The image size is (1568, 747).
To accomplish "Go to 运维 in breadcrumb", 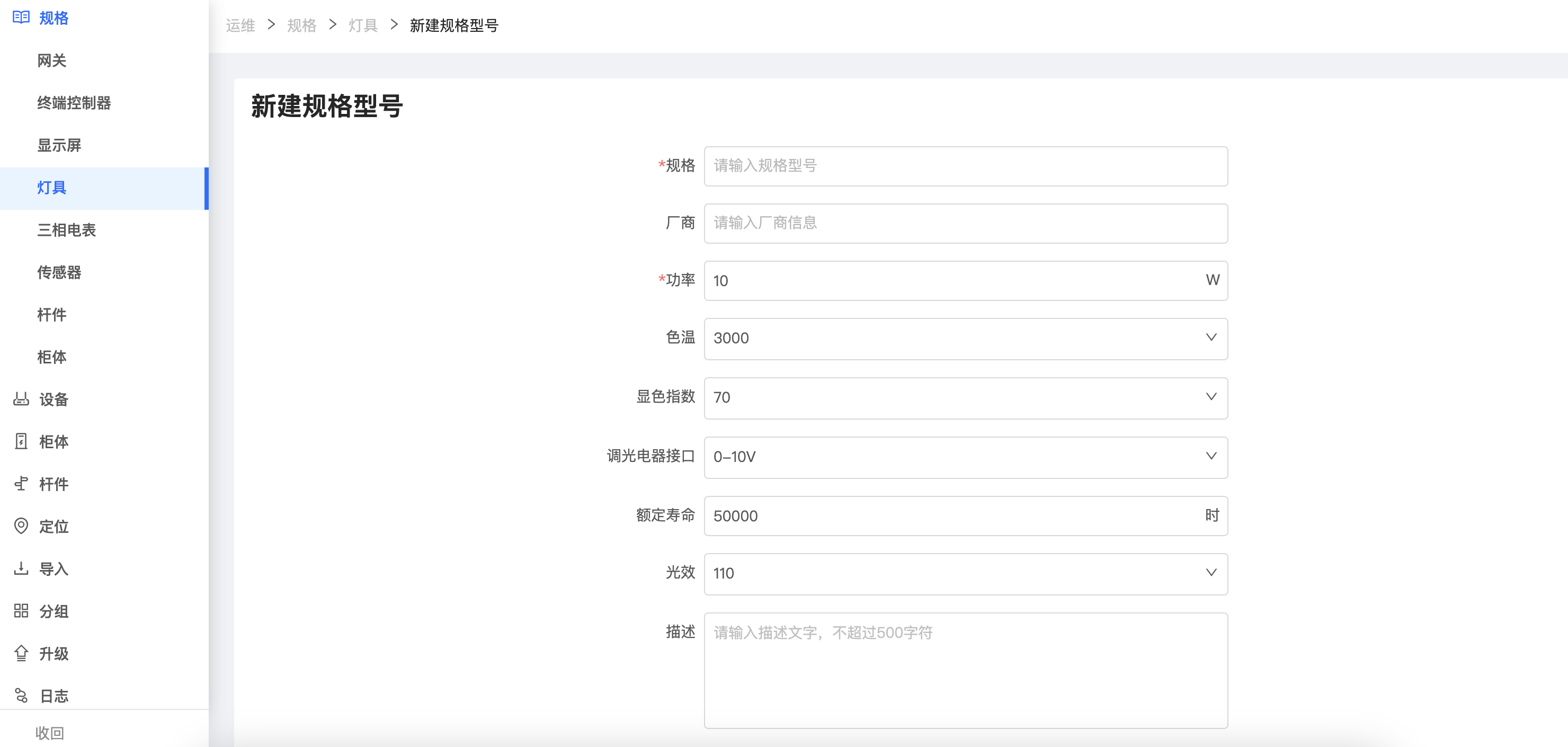I will (x=240, y=25).
